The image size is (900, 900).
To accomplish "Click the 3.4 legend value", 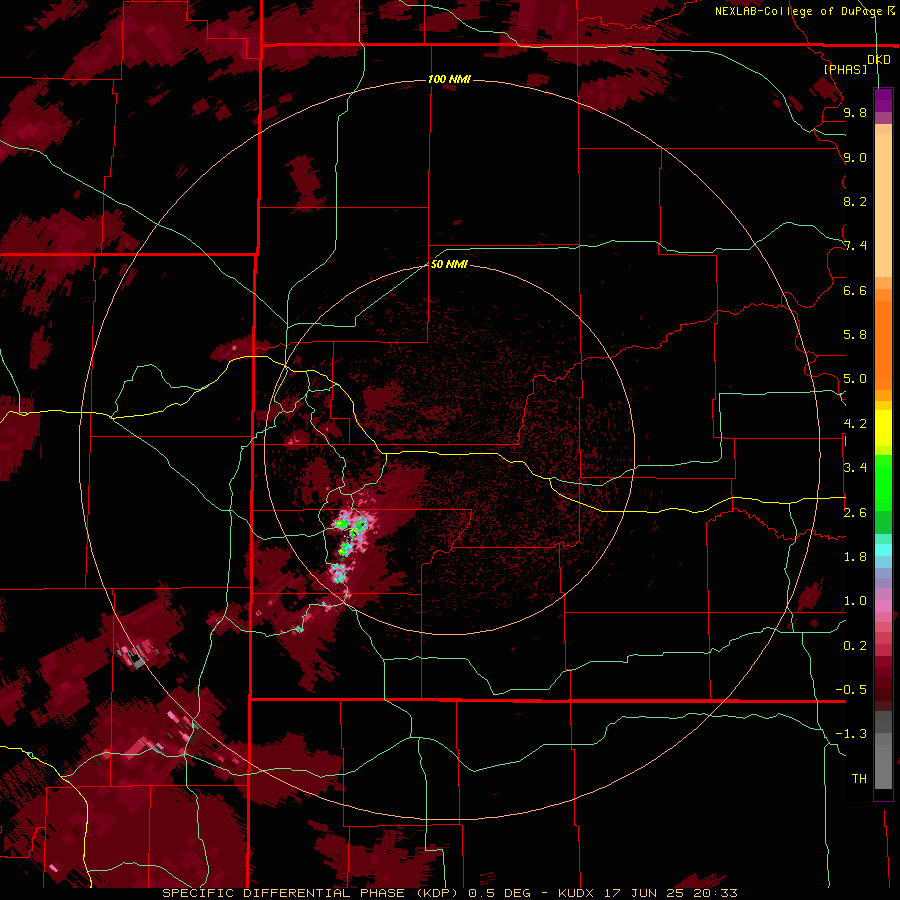I will (x=855, y=468).
